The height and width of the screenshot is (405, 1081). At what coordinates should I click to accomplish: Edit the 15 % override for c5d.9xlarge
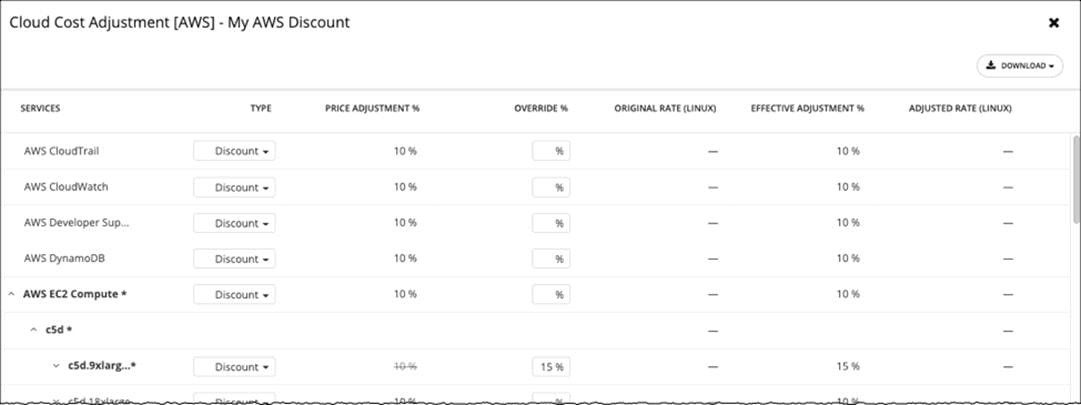pyautogui.click(x=551, y=366)
